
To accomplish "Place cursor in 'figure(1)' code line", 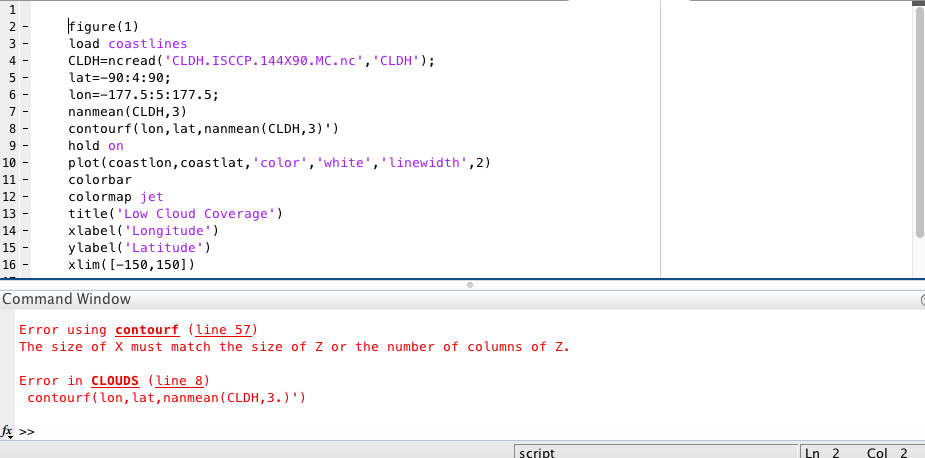I will tap(103, 27).
